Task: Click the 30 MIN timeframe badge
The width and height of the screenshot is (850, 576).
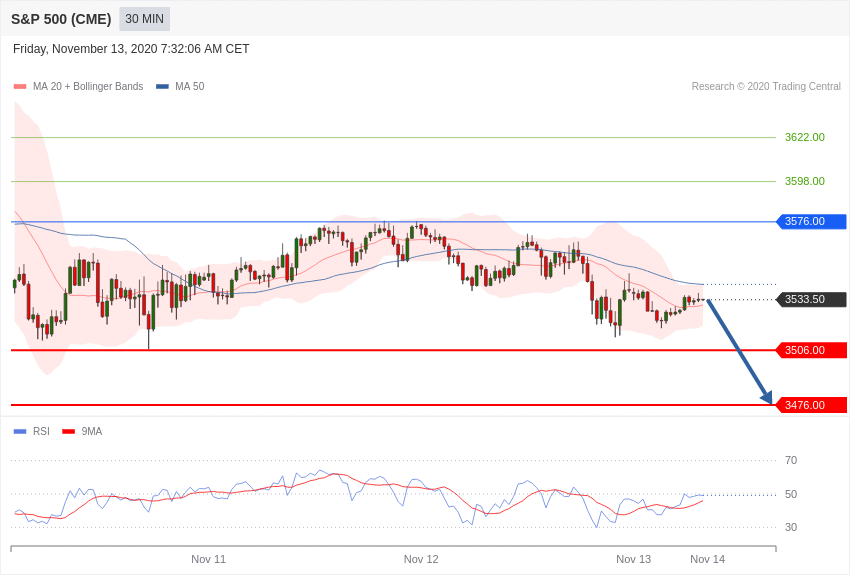Action: 144,19
